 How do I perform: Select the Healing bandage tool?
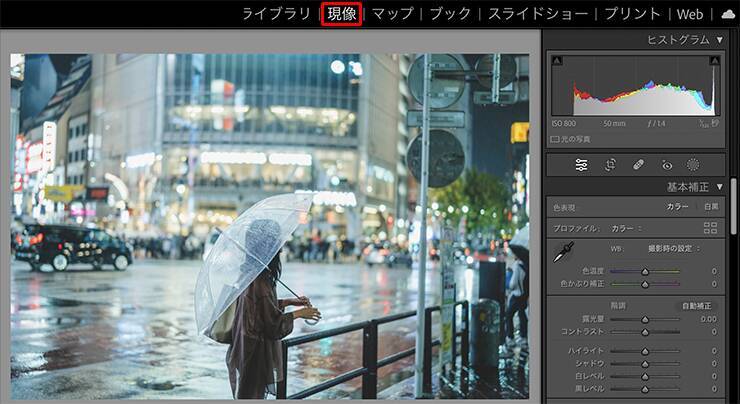click(x=638, y=165)
